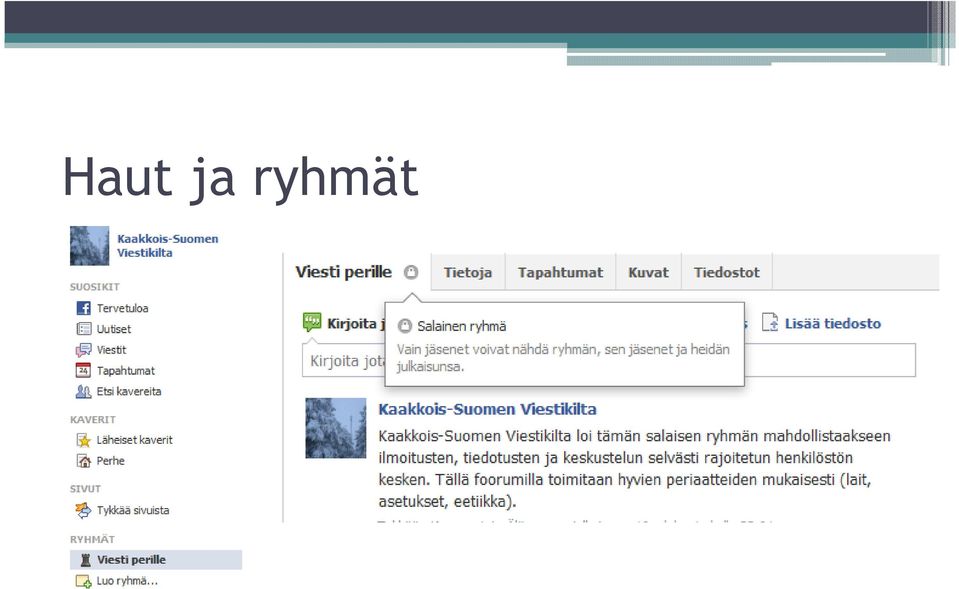Click the house icon beside Perhe
This screenshot has width=959, height=589.
[x=84, y=461]
